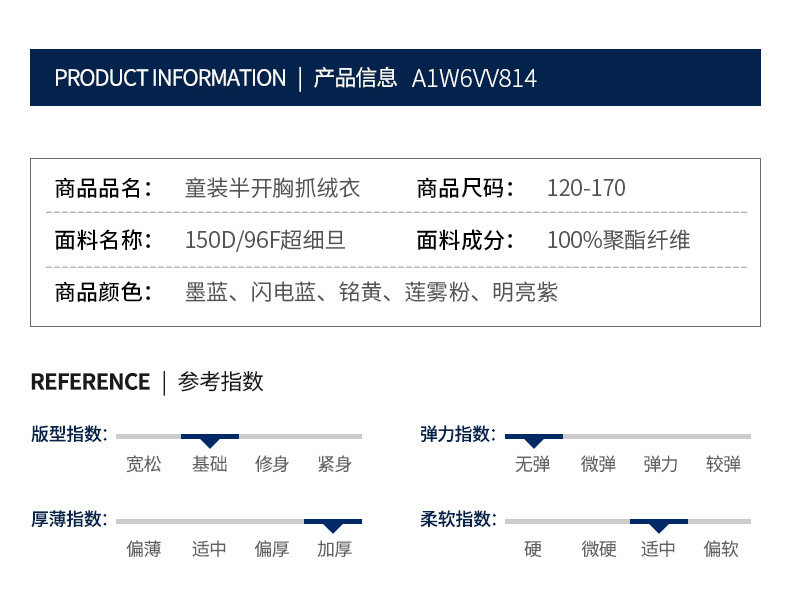Select the 微硬 softness label
This screenshot has width=790, height=595.
tap(598, 549)
